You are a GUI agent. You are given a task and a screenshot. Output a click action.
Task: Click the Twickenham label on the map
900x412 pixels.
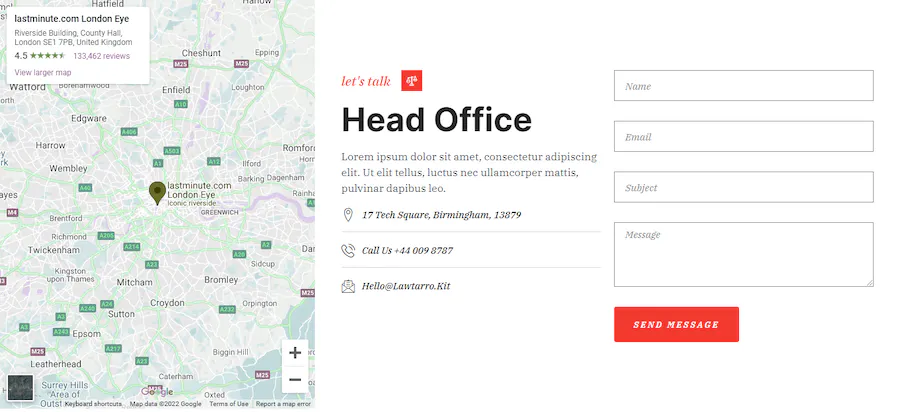point(54,251)
